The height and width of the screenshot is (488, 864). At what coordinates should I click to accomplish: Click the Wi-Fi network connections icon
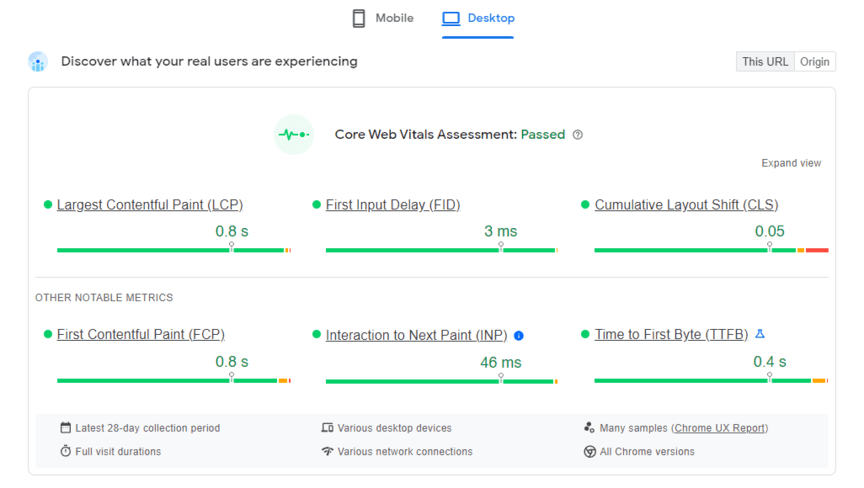click(x=327, y=452)
